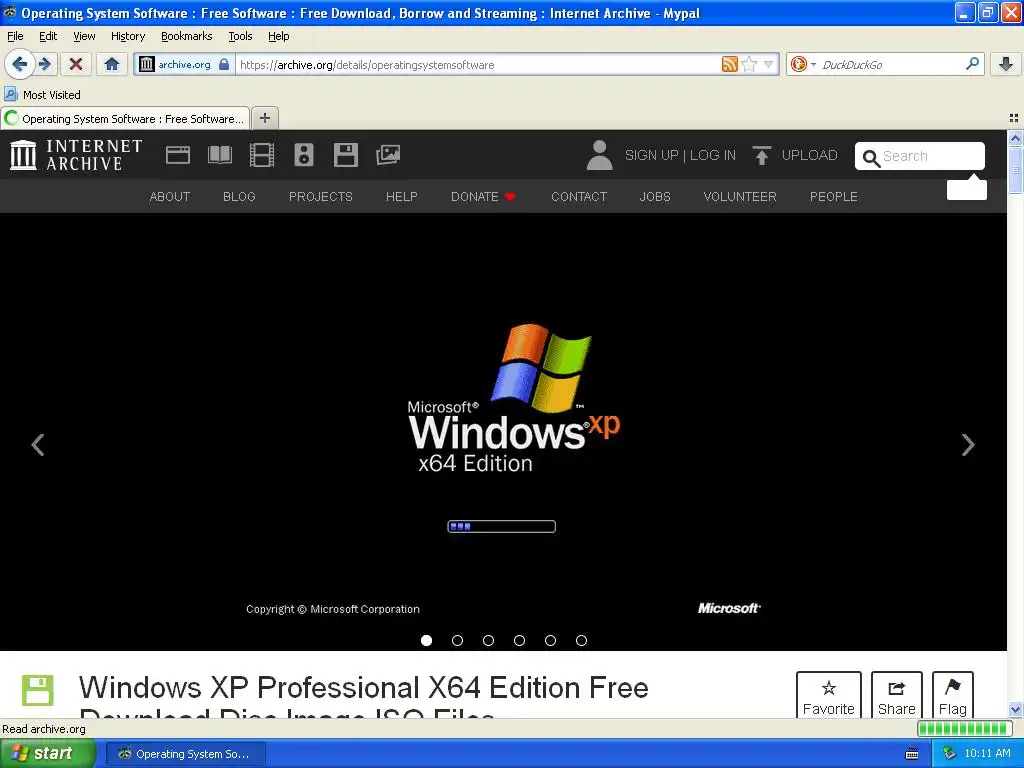
Task: Open the Most Visited bookmarks folder
Action: (x=43, y=95)
